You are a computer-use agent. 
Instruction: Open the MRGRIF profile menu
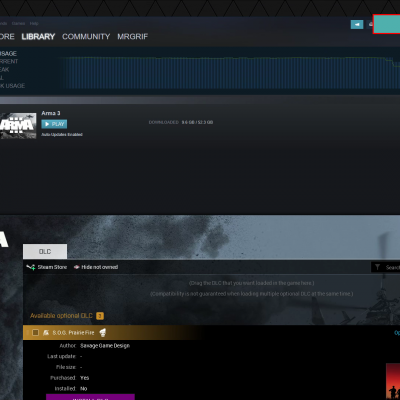(x=132, y=37)
